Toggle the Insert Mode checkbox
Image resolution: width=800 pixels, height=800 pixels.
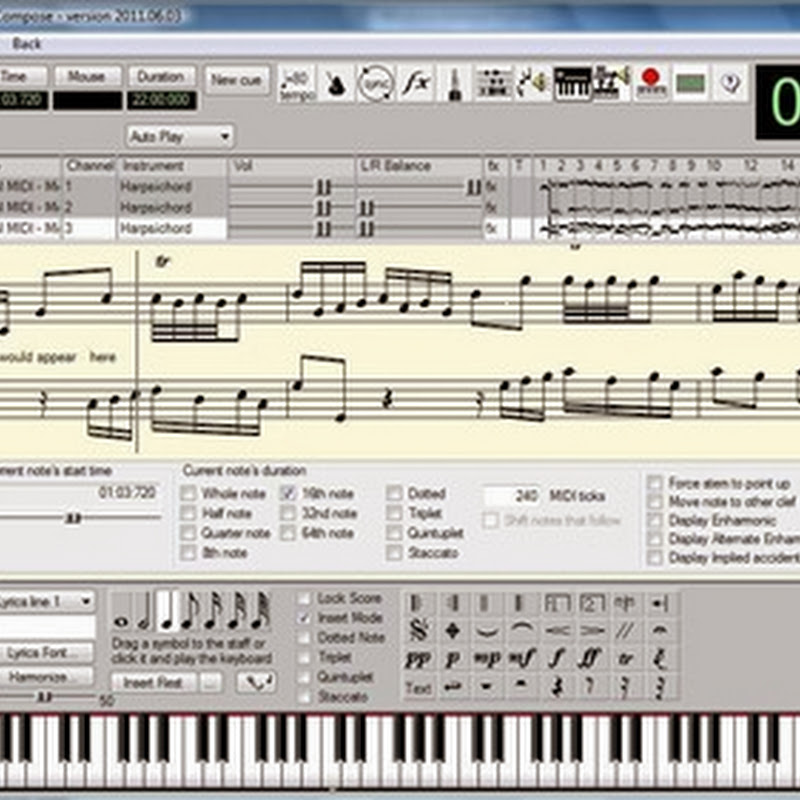(304, 618)
